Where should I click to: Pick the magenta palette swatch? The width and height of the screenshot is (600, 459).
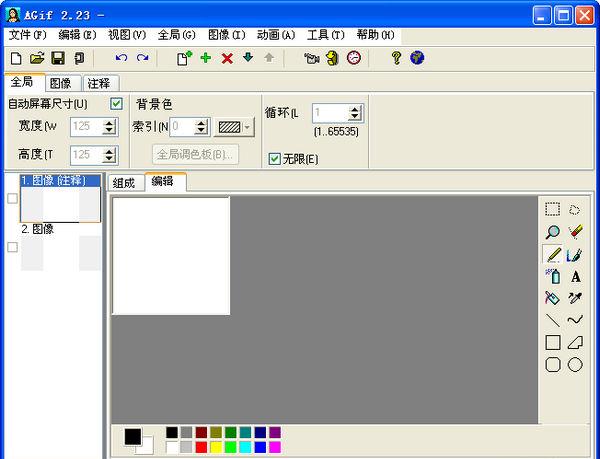coord(275,447)
